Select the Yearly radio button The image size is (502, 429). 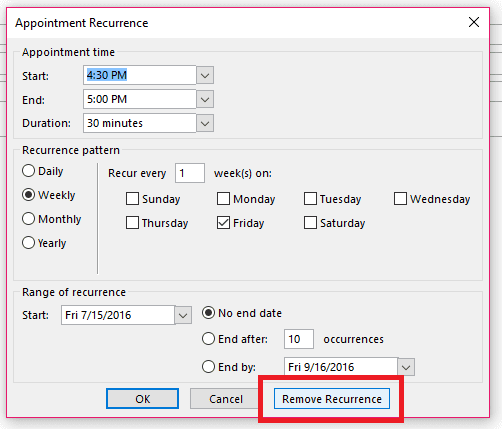click(28, 243)
